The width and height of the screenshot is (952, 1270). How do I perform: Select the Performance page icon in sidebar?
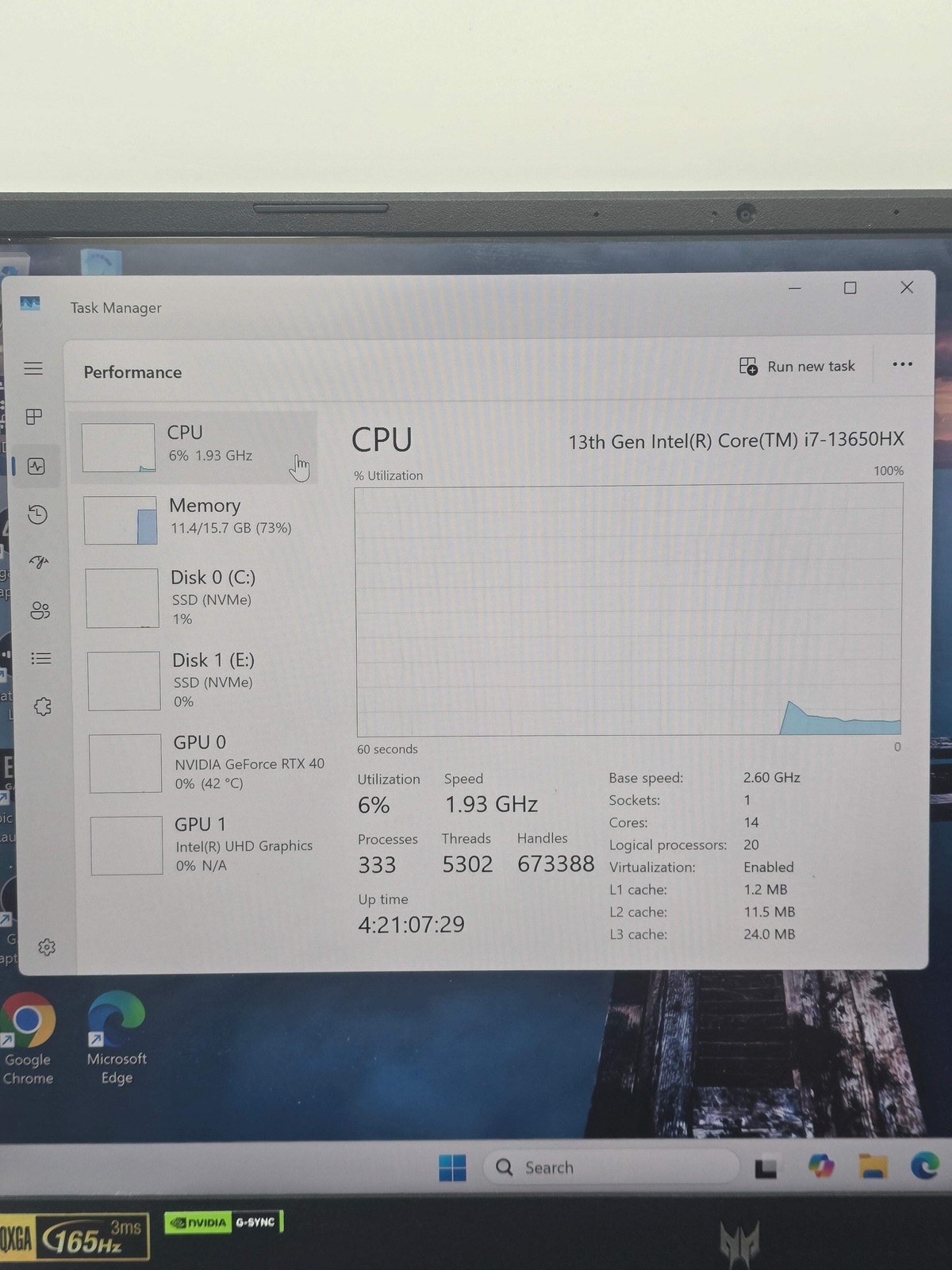[x=36, y=466]
